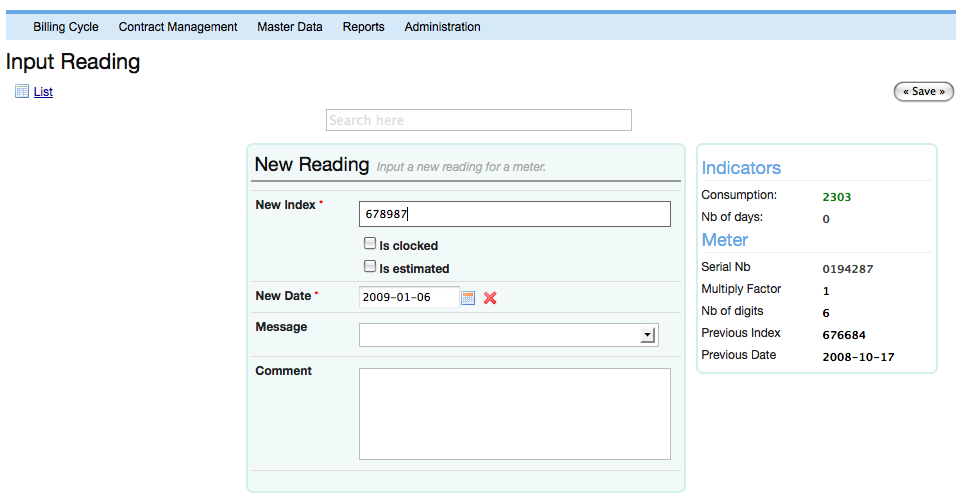This screenshot has height=499, width=964.
Task: Clear the date with the red X icon
Action: click(490, 298)
